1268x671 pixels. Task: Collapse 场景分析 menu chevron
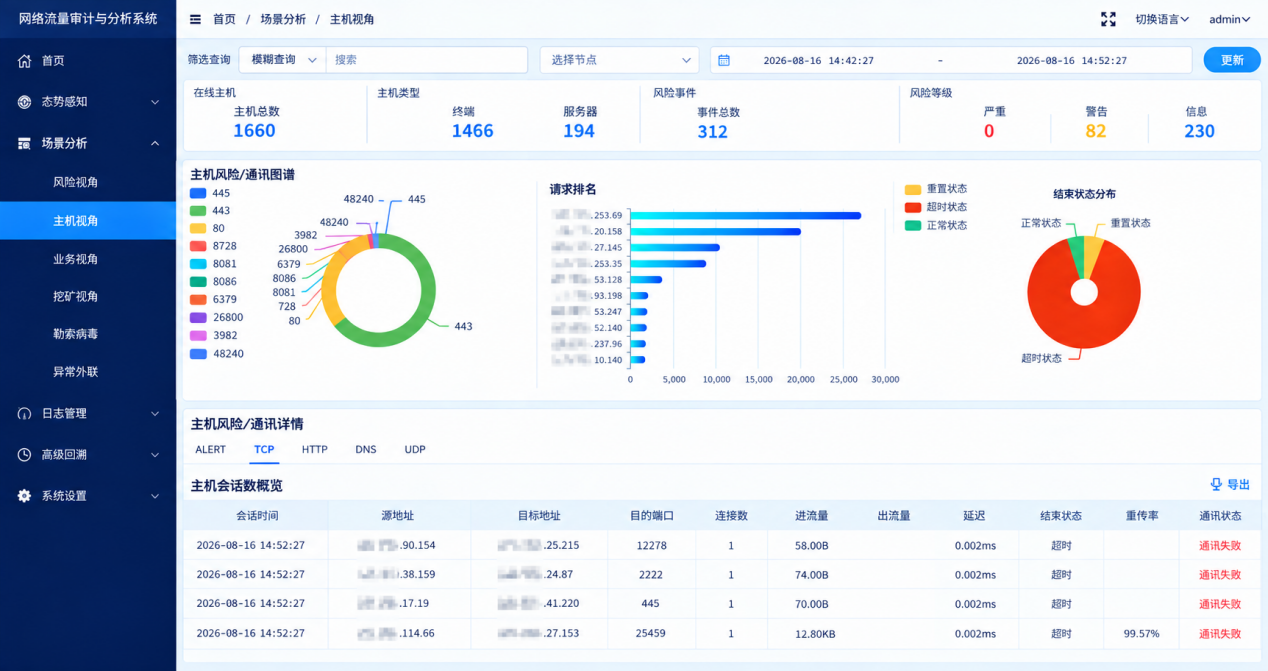155,143
